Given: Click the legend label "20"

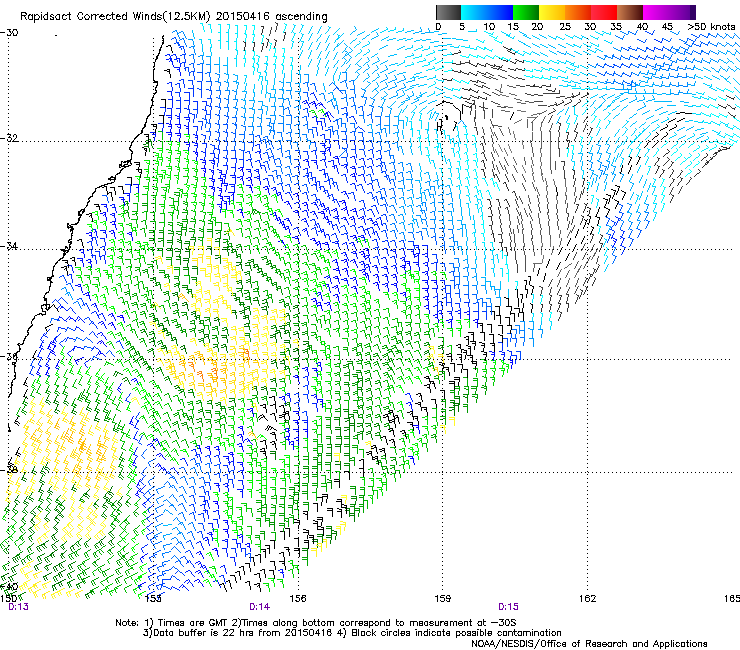Looking at the screenshot, I should (x=537, y=27).
